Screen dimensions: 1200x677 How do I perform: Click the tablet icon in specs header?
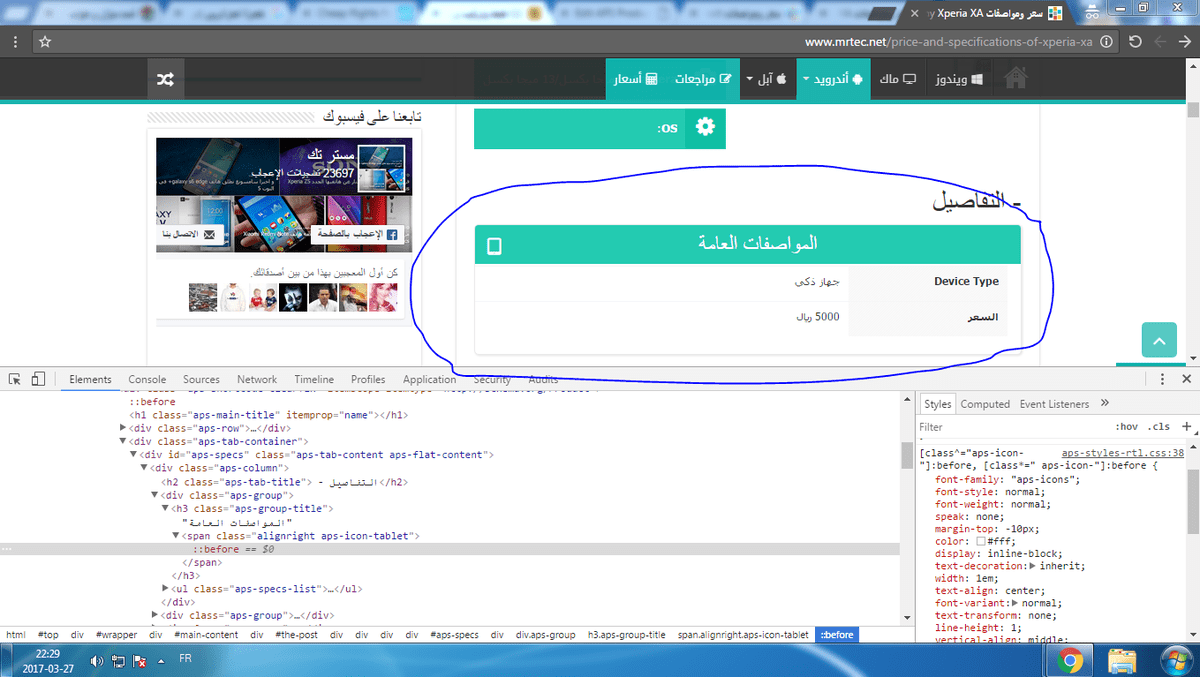point(493,246)
